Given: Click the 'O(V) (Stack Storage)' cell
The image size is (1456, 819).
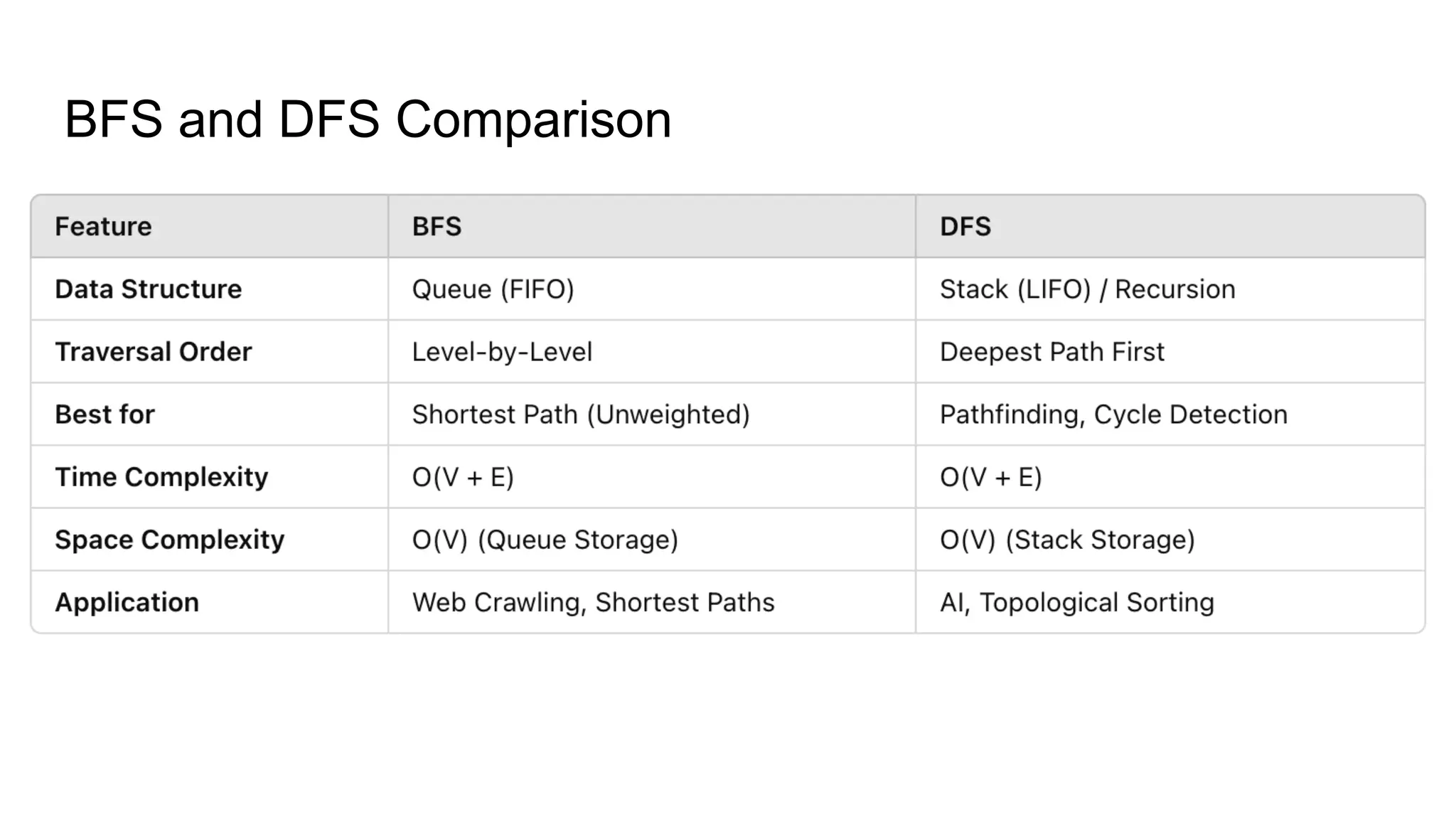Looking at the screenshot, I should (x=1067, y=540).
